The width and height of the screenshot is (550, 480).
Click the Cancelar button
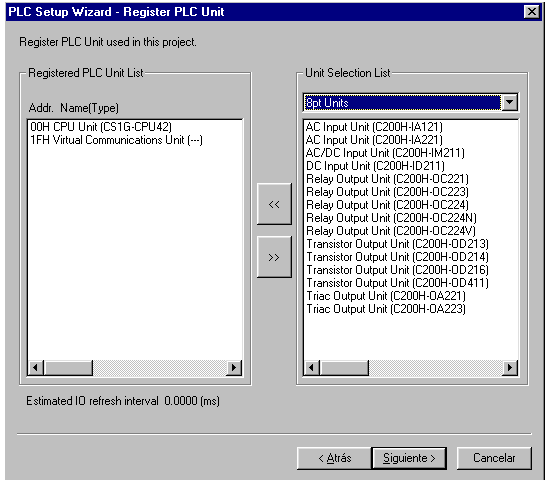tap(494, 458)
